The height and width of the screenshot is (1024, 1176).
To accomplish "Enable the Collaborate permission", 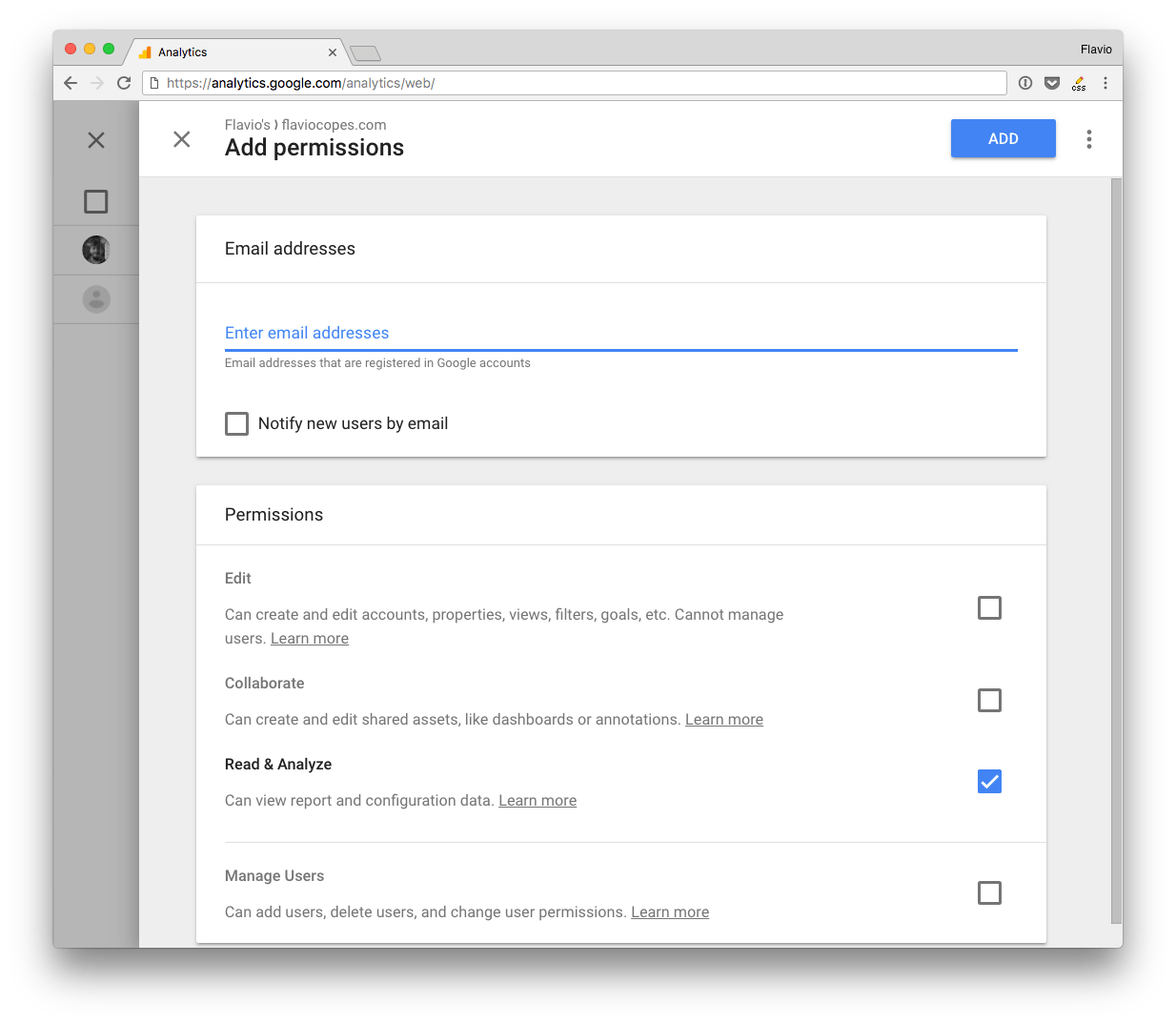I will [989, 700].
